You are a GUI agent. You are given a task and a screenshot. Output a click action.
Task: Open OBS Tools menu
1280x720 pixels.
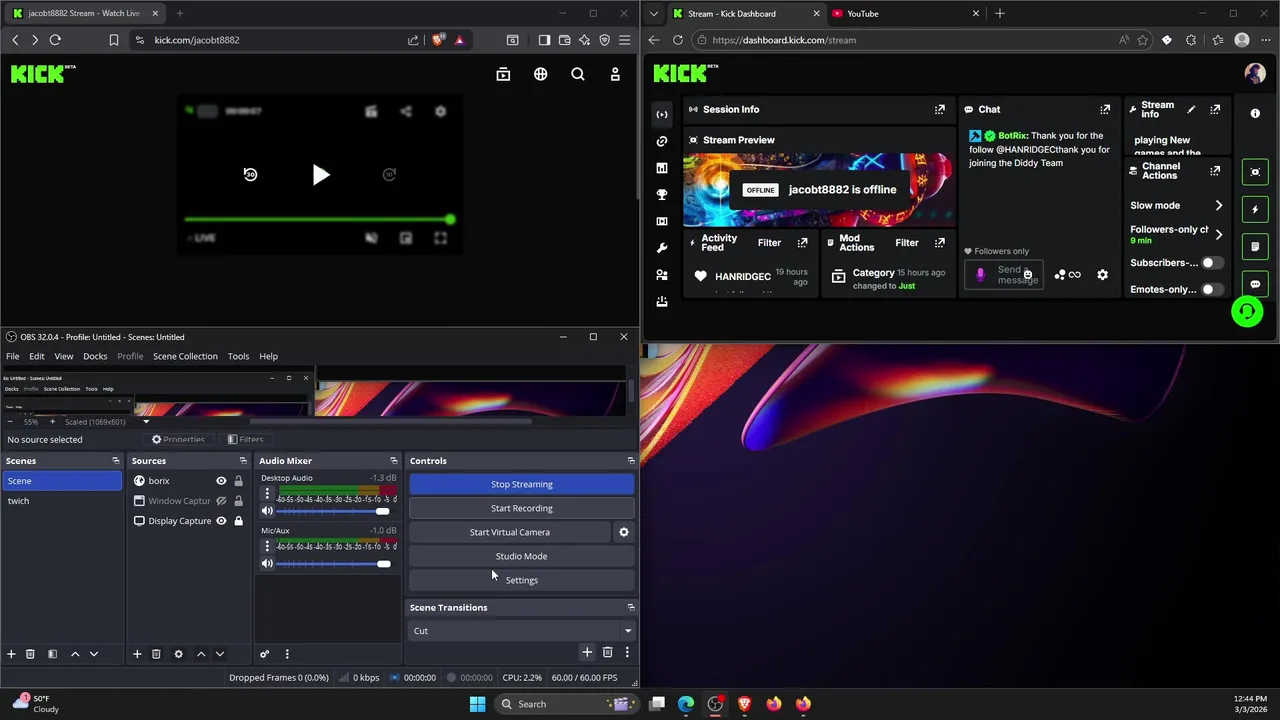coord(238,356)
